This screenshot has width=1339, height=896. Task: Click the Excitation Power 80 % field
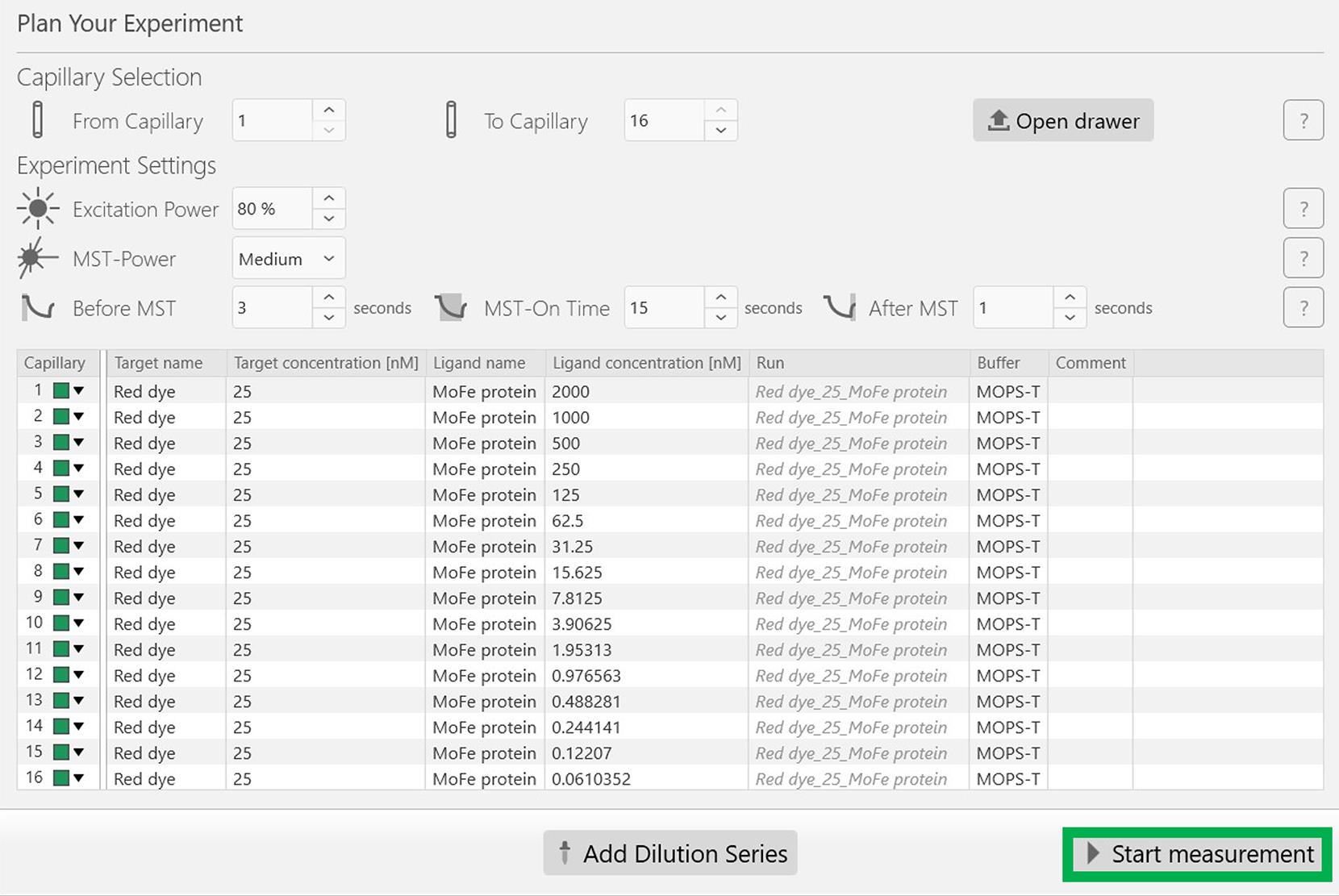273,209
